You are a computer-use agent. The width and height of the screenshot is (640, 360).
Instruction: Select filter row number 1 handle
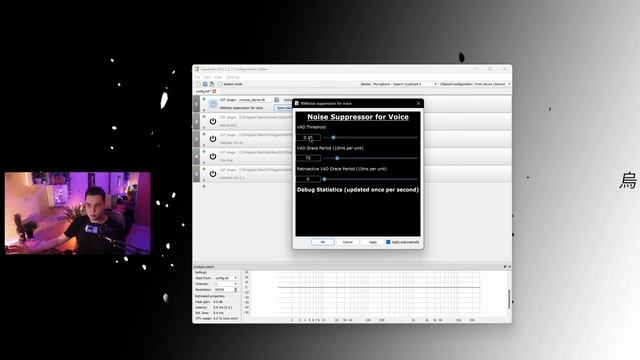point(196,104)
